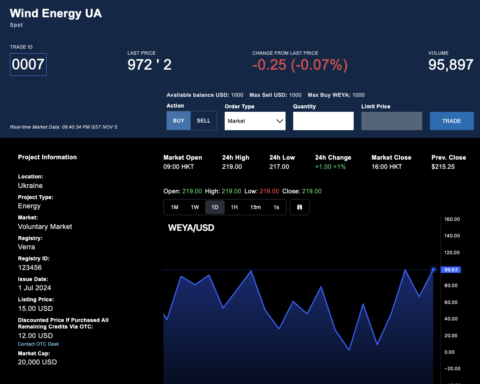Click the Listing Price 15.00 USD value
This screenshot has width=480, height=384.
[35, 309]
